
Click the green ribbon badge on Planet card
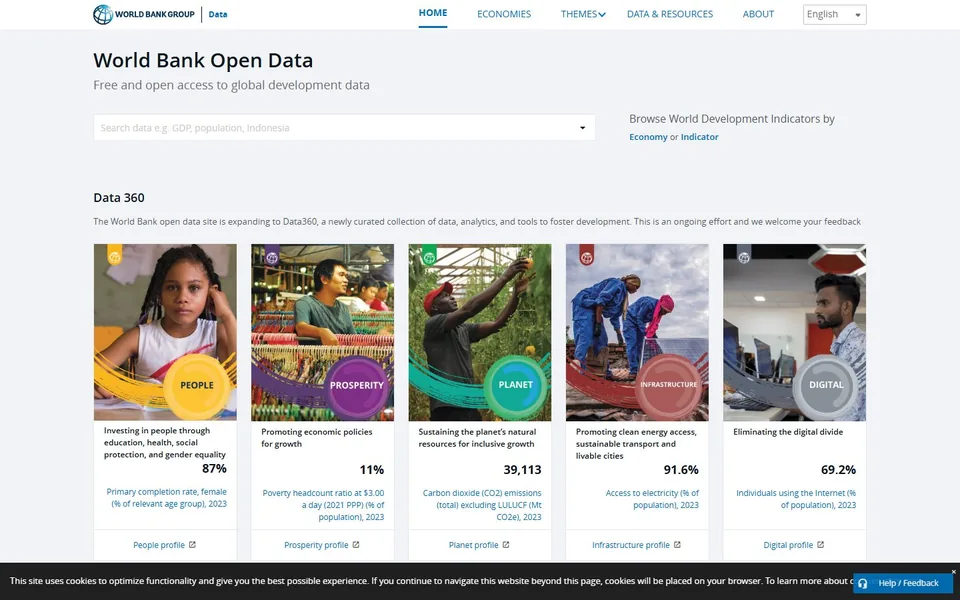429,255
